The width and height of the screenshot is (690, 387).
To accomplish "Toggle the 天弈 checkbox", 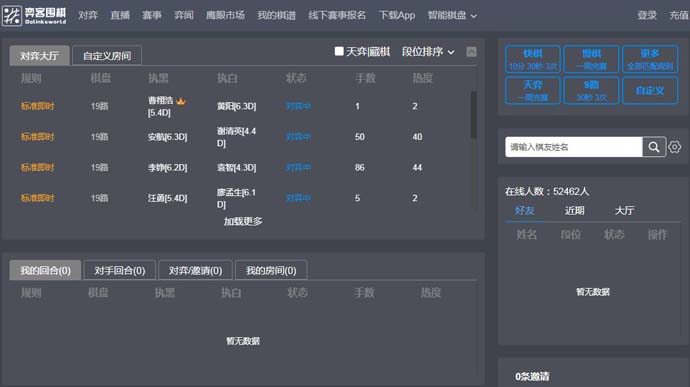I will (x=339, y=52).
